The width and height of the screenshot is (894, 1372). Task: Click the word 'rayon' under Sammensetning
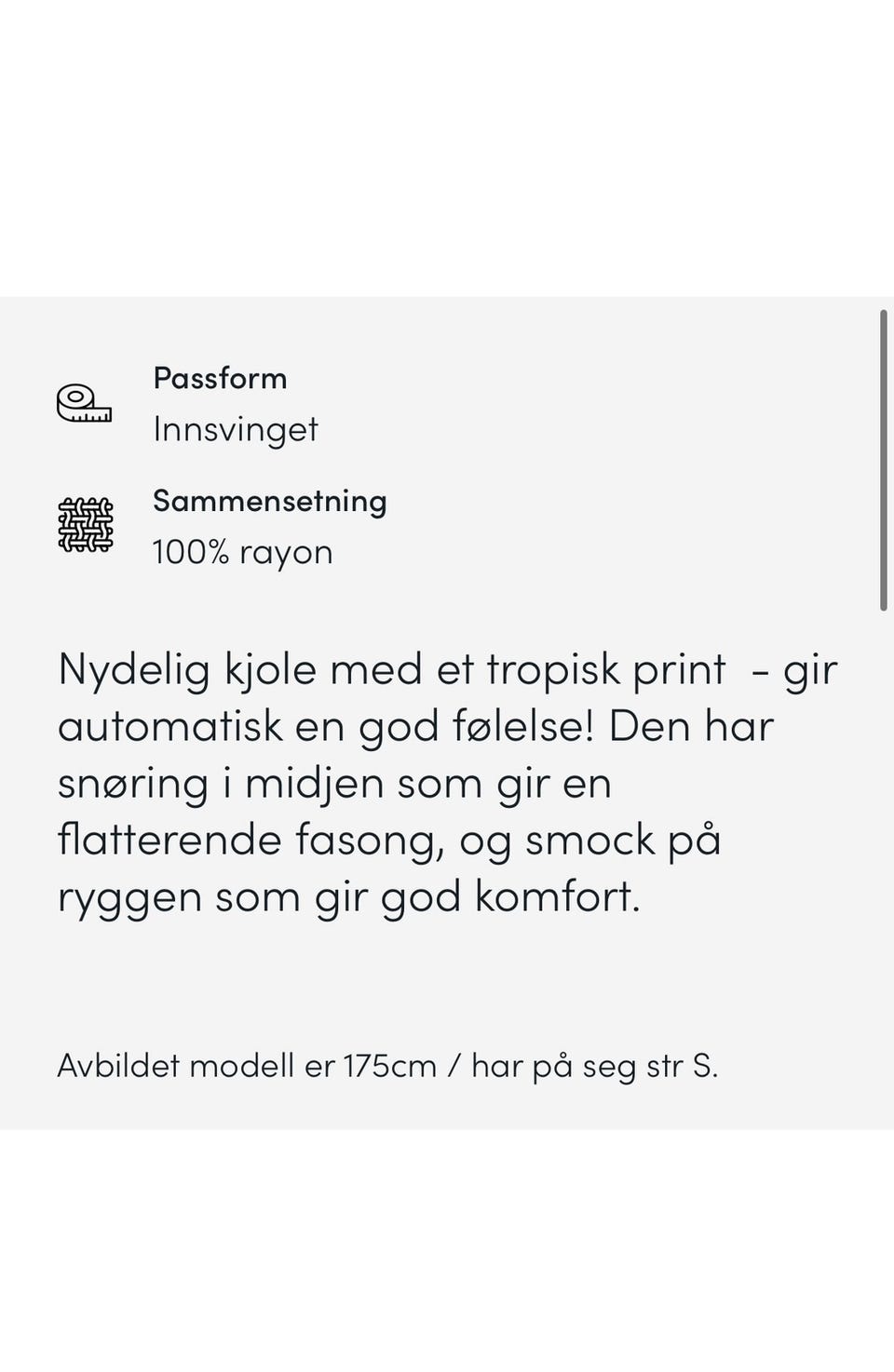[286, 553]
